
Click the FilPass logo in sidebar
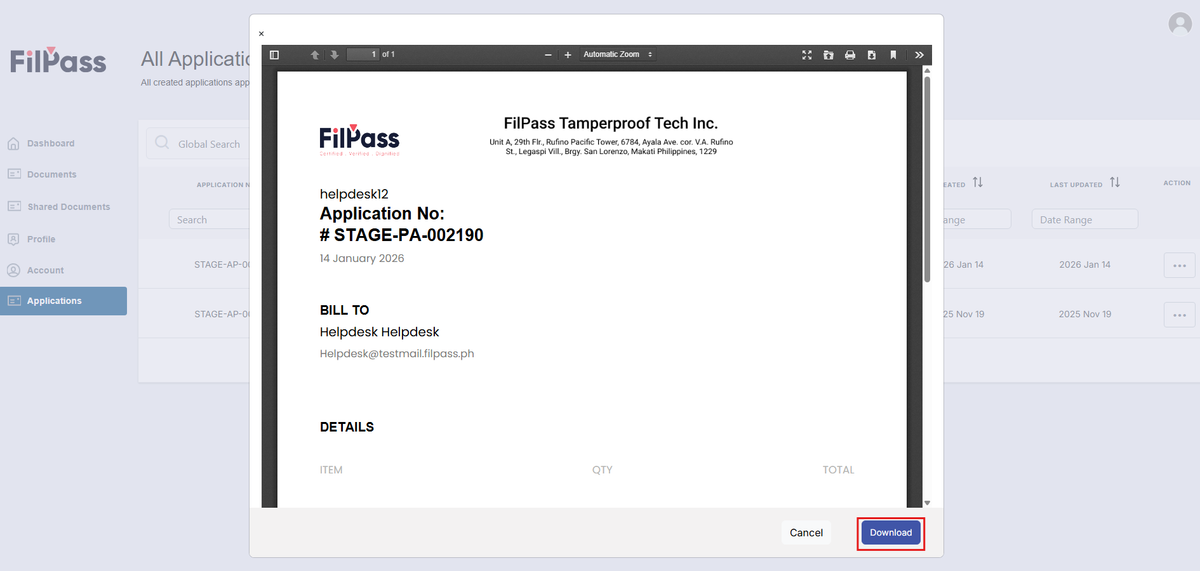coord(58,60)
